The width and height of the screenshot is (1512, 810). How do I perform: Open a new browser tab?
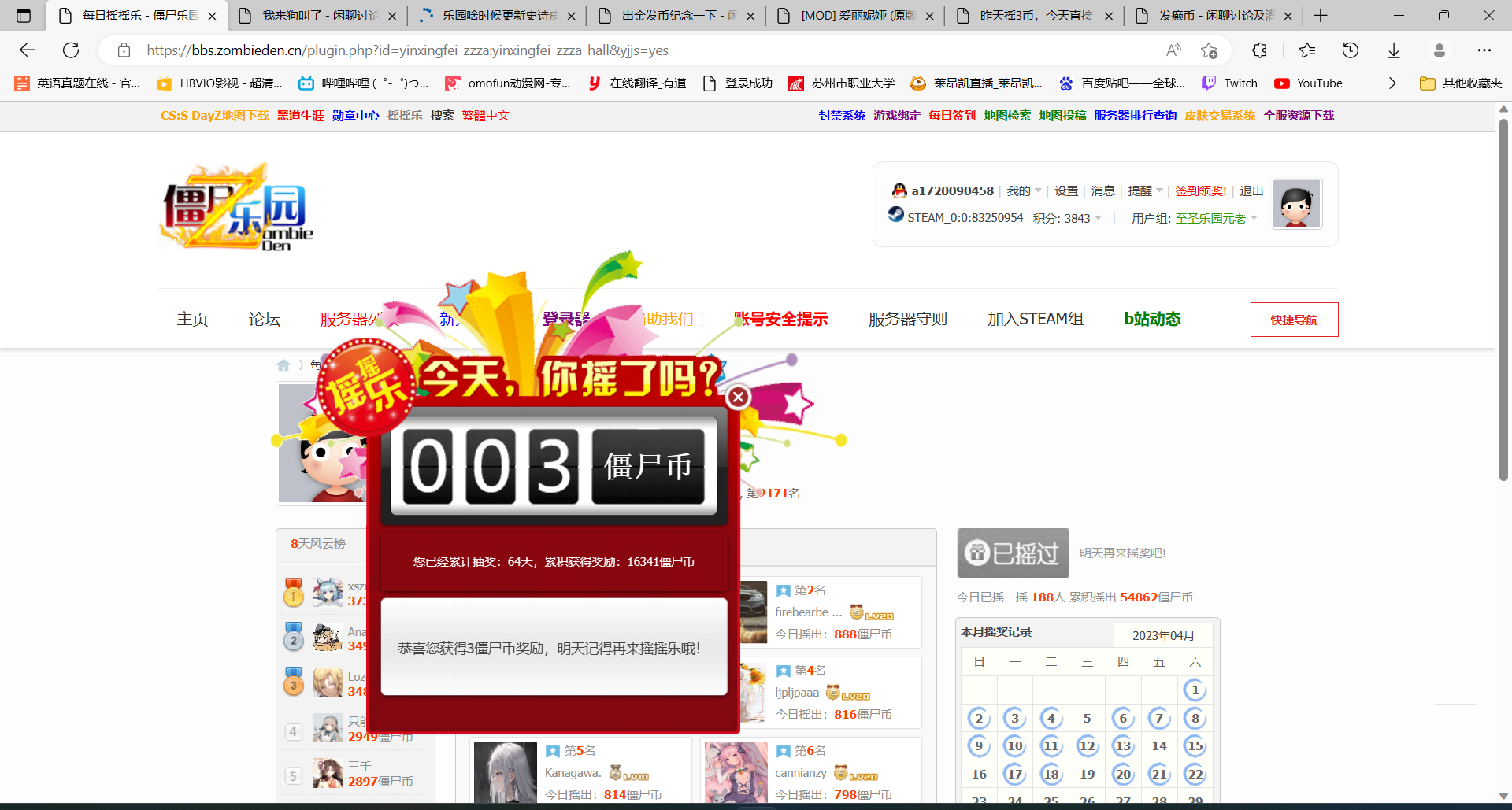(x=1321, y=16)
